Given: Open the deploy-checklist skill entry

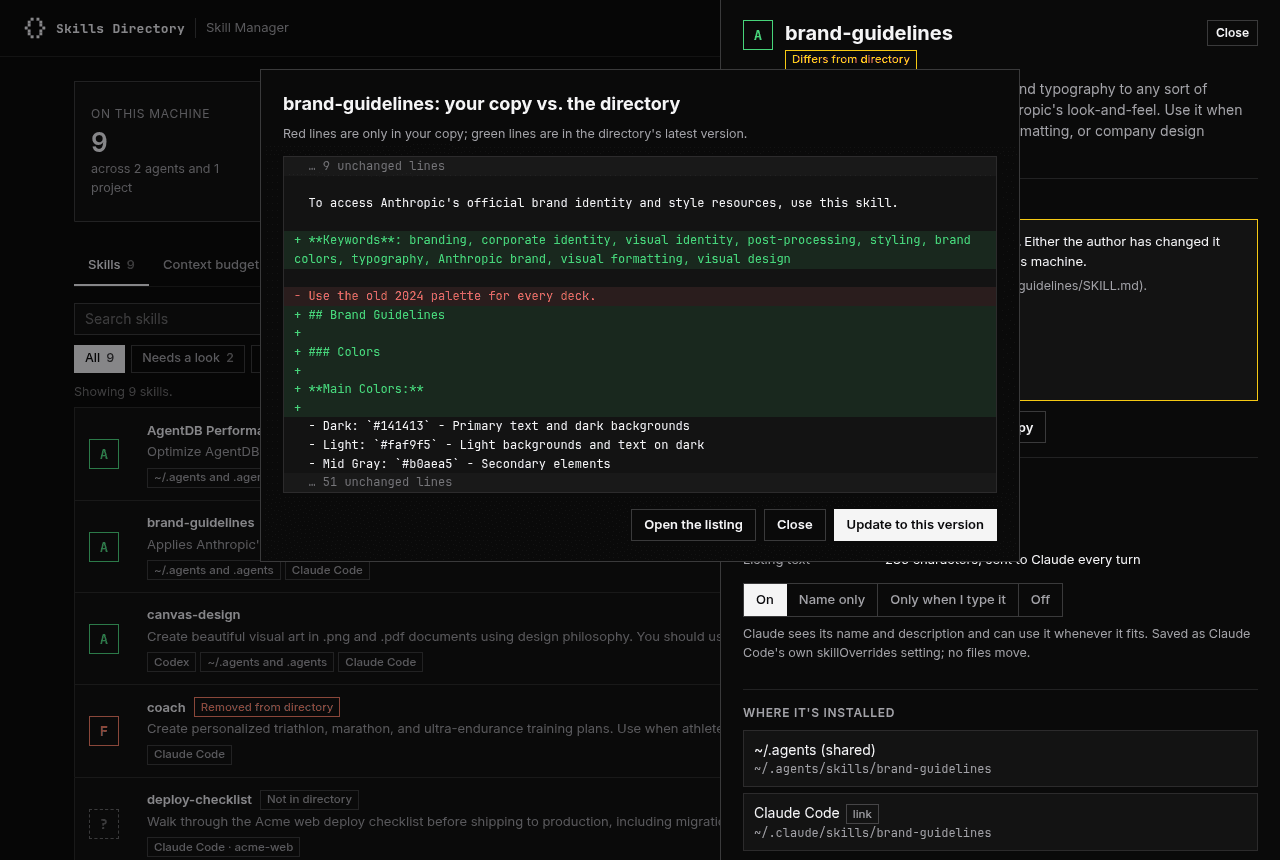Looking at the screenshot, I should pyautogui.click(x=397, y=820).
